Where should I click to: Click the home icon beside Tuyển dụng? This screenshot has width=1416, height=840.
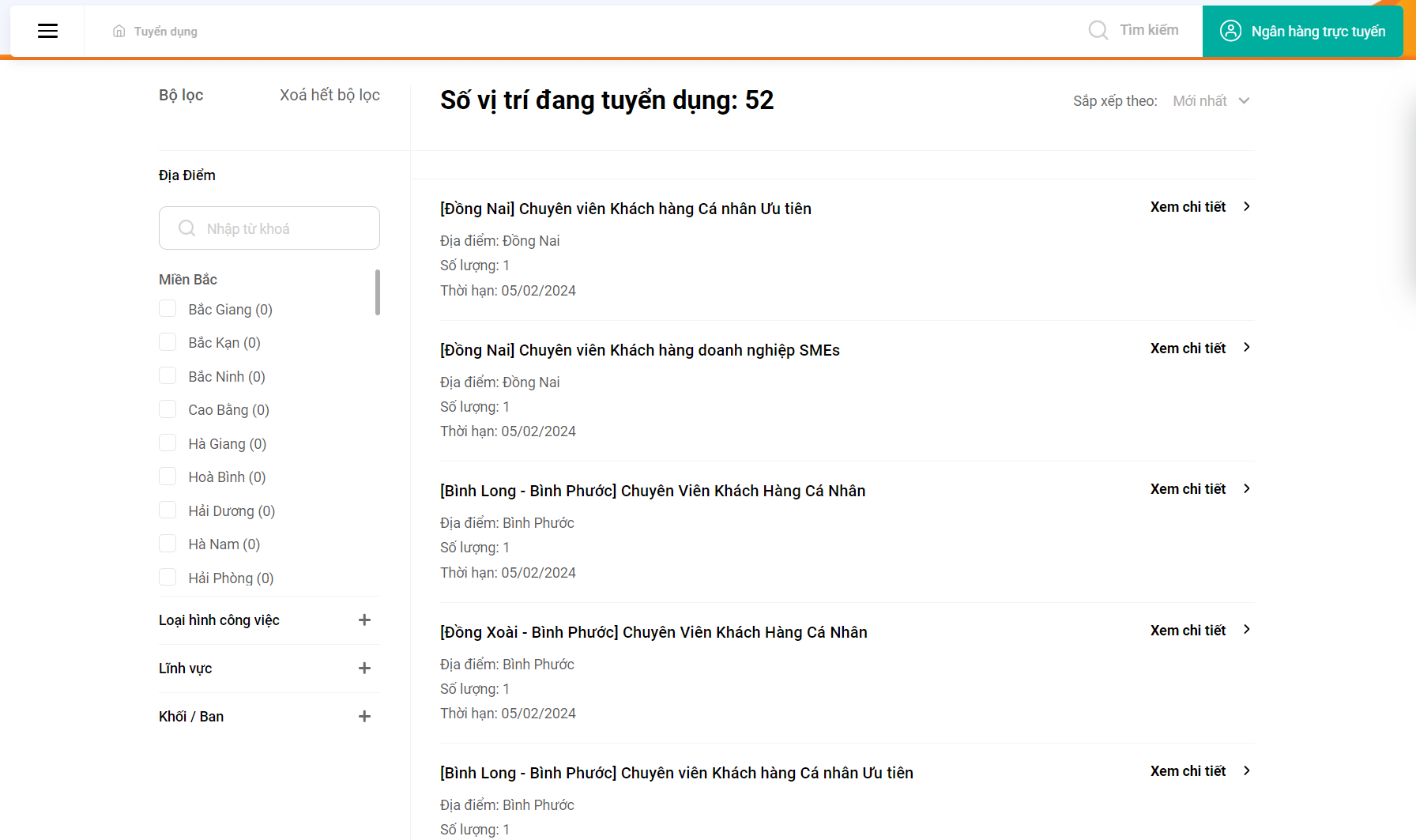119,31
